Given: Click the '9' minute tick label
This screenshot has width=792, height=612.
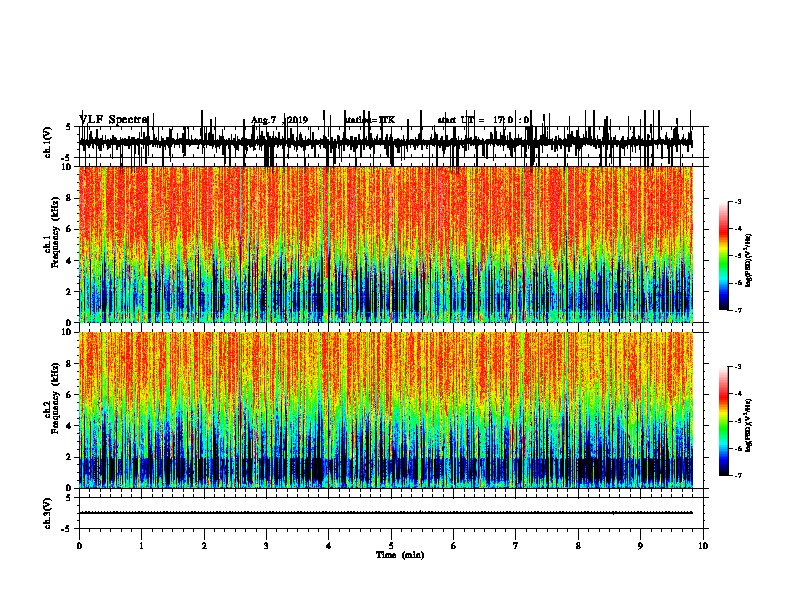Looking at the screenshot, I should click(640, 546).
